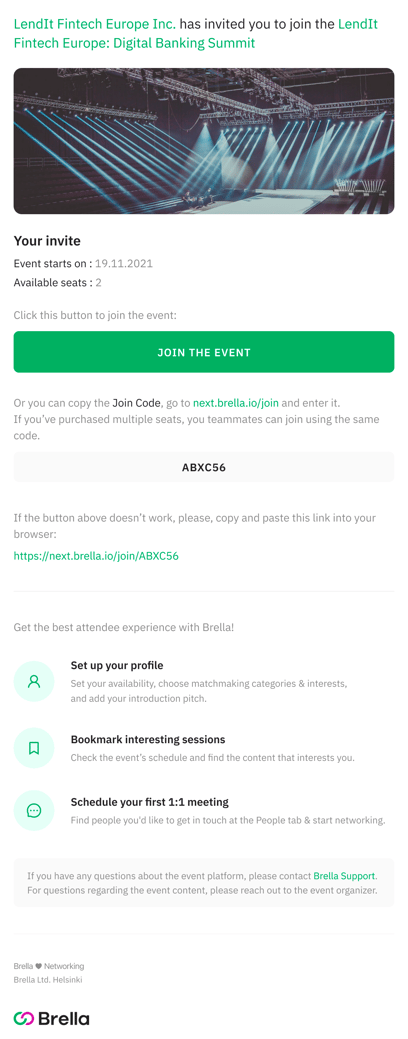The image size is (408, 1039).
Task: Select the Bookmark interesting sessions heading
Action: point(148,739)
